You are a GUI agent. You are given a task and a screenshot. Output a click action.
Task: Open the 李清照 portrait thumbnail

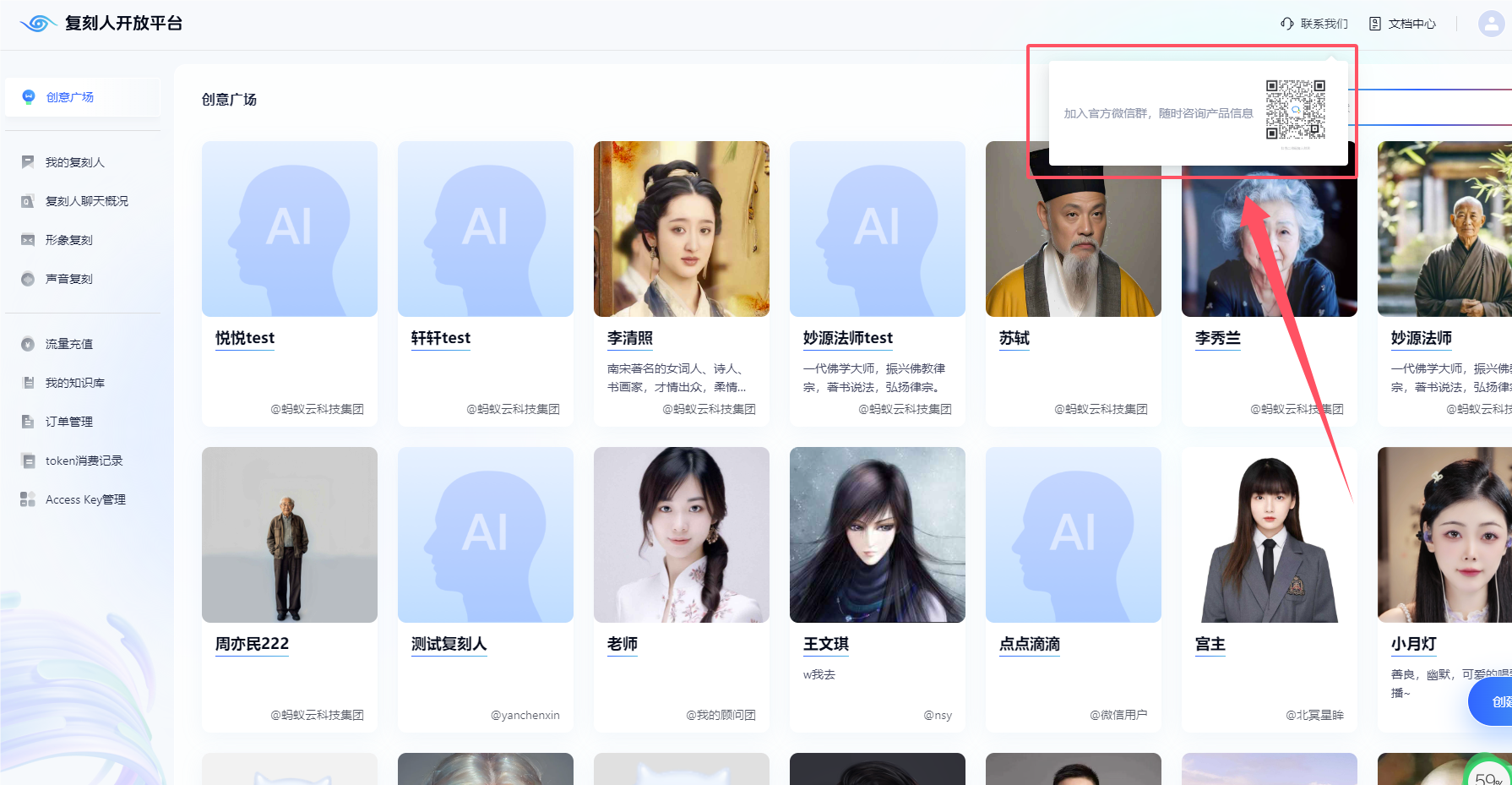pyautogui.click(x=682, y=229)
